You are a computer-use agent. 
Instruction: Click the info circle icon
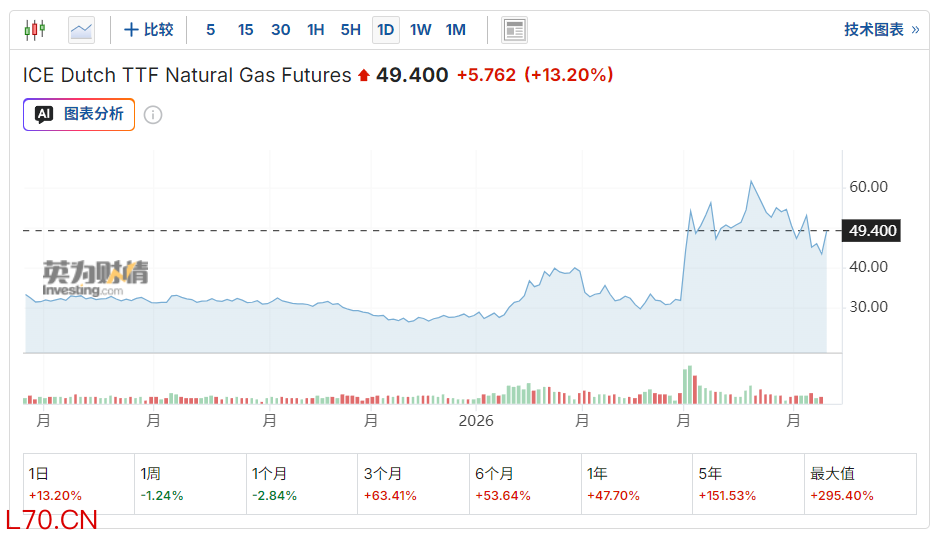point(153,115)
